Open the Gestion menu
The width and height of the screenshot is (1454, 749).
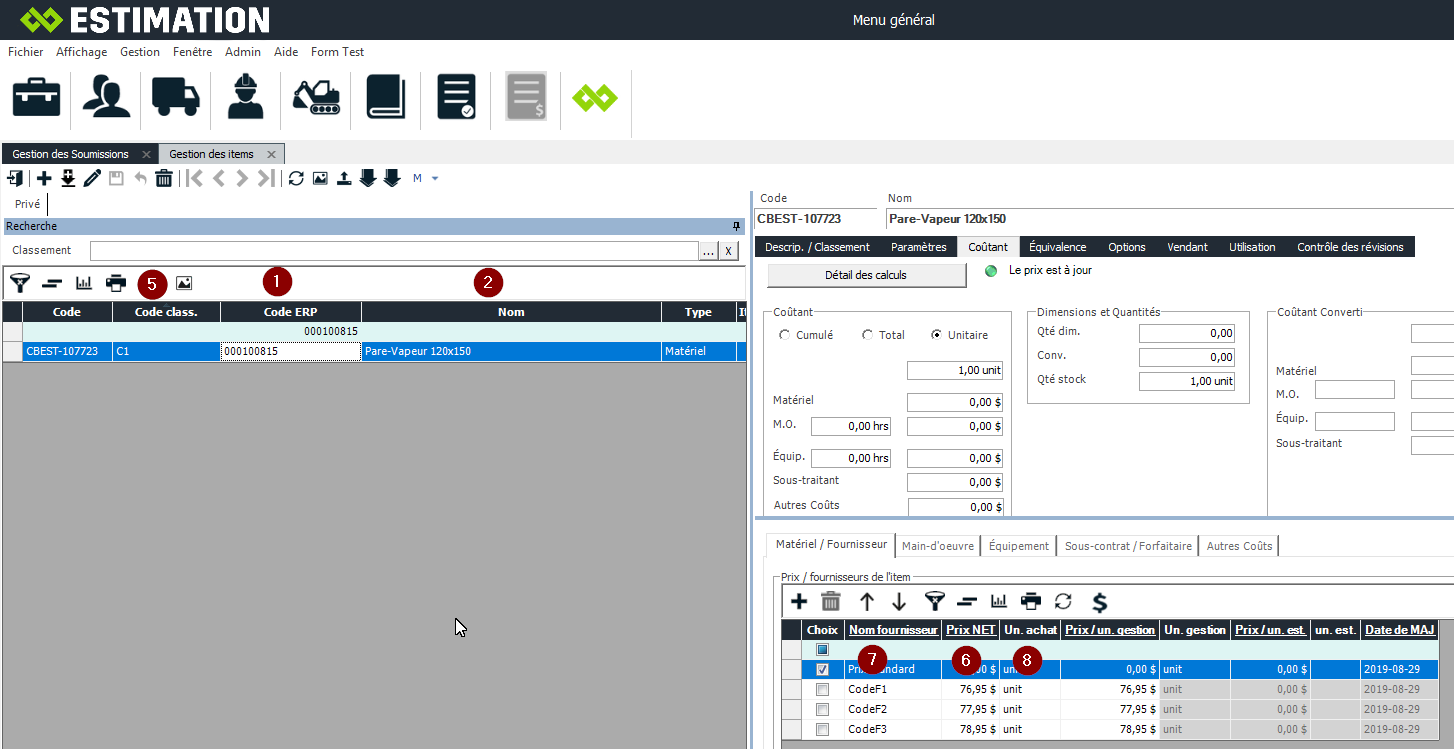140,52
